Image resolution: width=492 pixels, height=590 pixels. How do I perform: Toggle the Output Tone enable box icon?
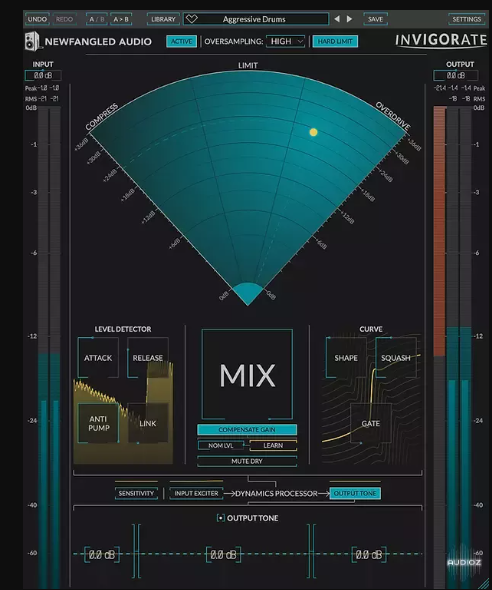(x=220, y=518)
